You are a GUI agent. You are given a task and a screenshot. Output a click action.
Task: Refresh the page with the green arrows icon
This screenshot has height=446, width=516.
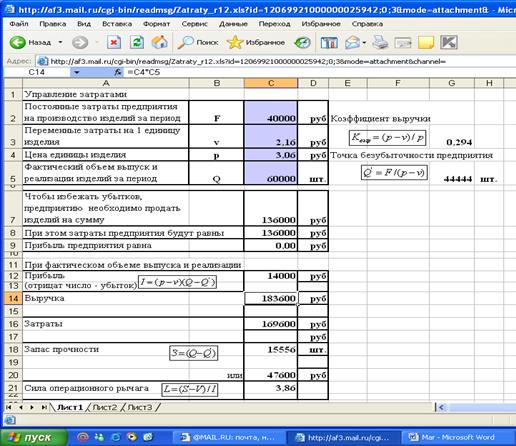137,42
